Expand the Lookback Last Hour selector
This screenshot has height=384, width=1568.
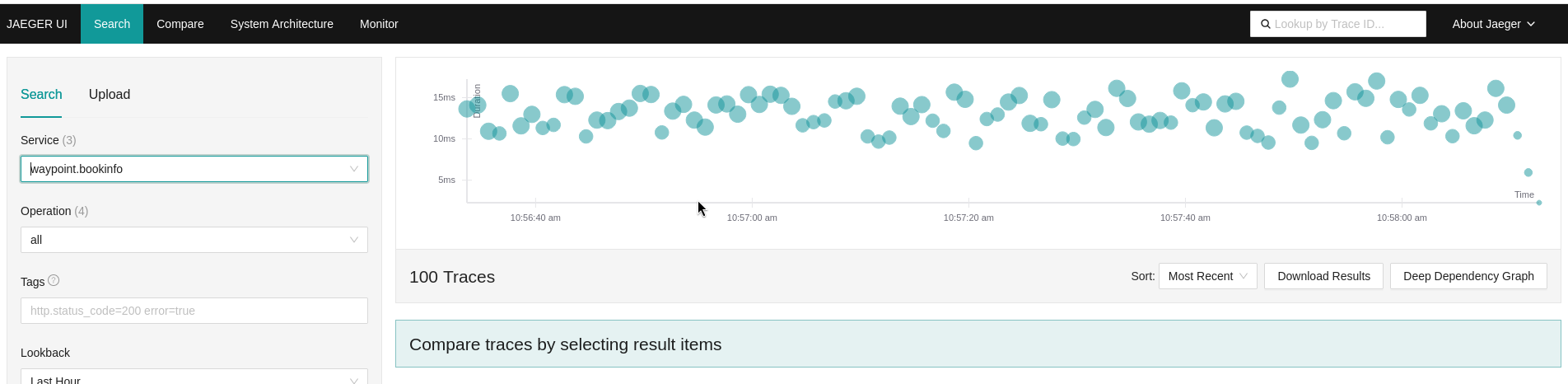click(194, 378)
